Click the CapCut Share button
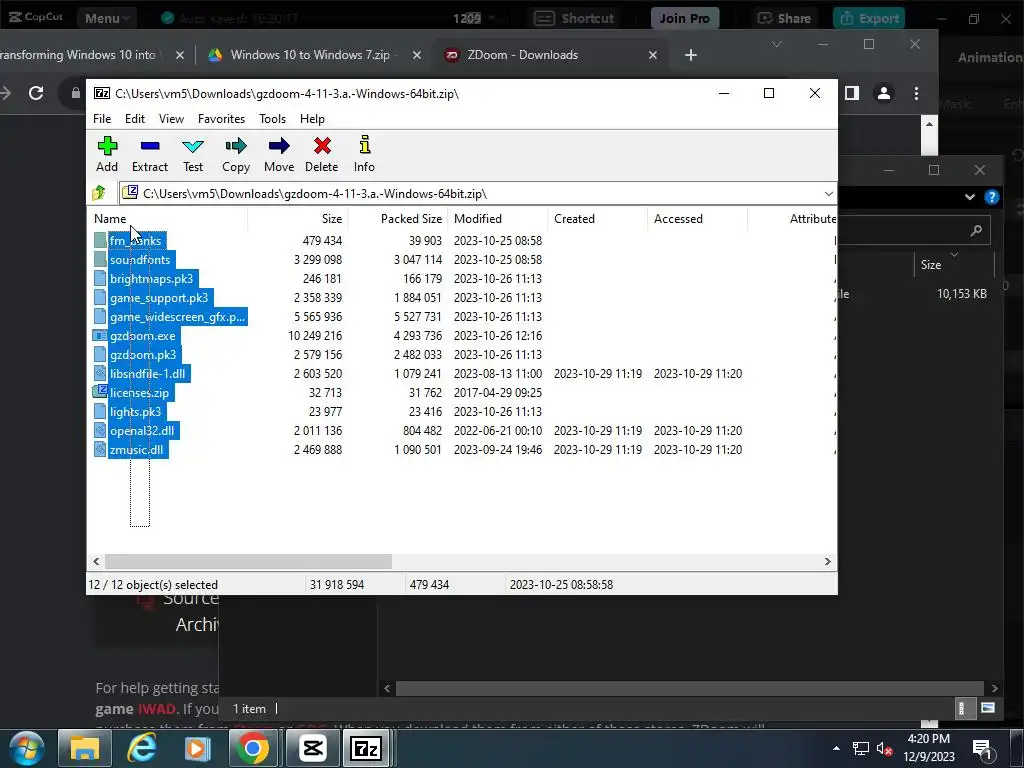 784,18
